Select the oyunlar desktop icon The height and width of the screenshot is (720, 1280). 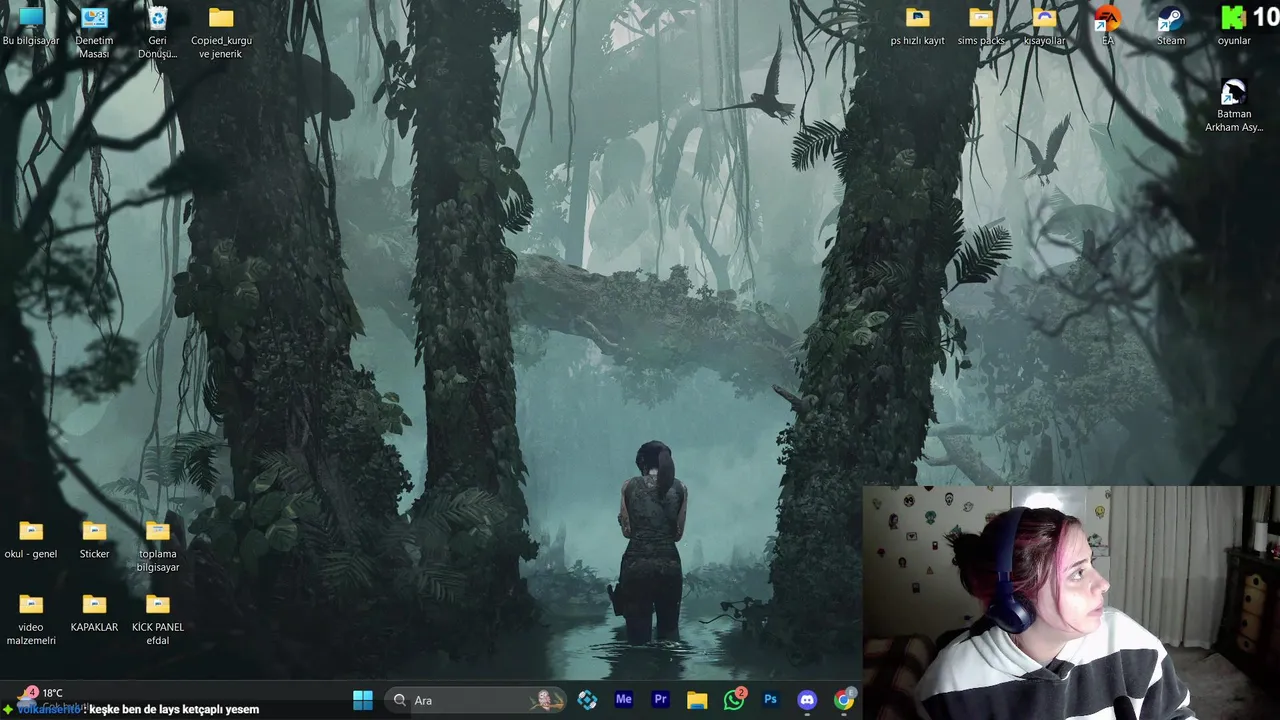[1234, 27]
